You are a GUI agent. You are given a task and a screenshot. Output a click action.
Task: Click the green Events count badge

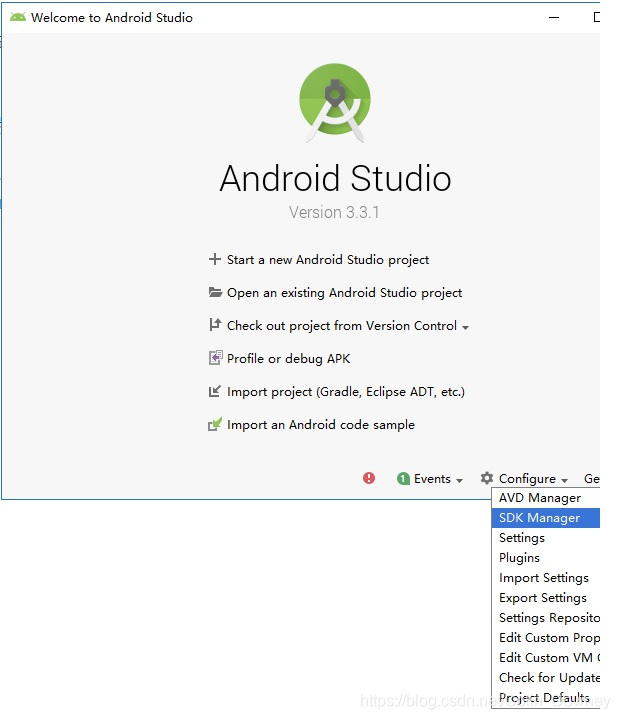403,479
